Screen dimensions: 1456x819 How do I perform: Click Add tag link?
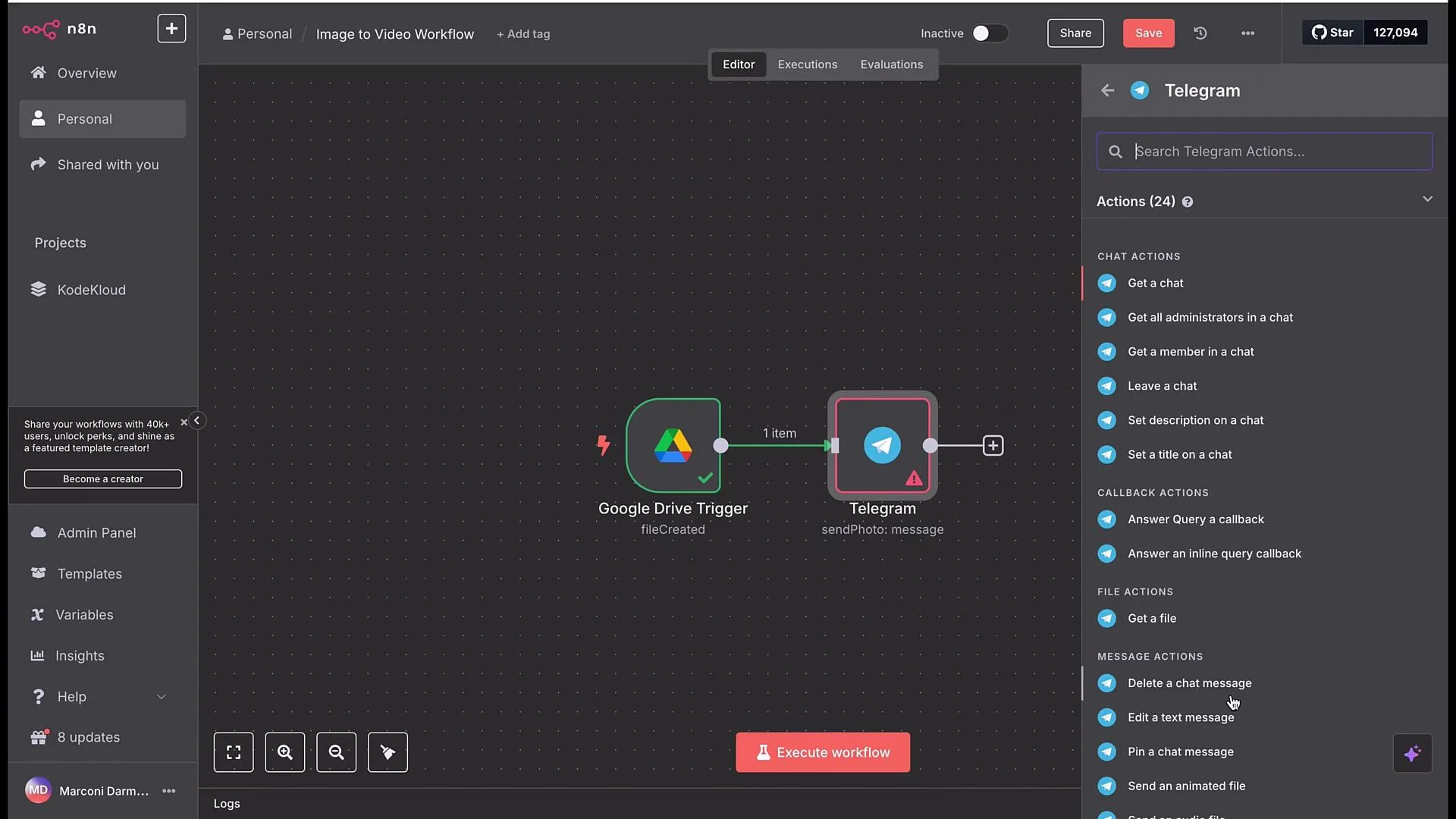click(x=523, y=34)
